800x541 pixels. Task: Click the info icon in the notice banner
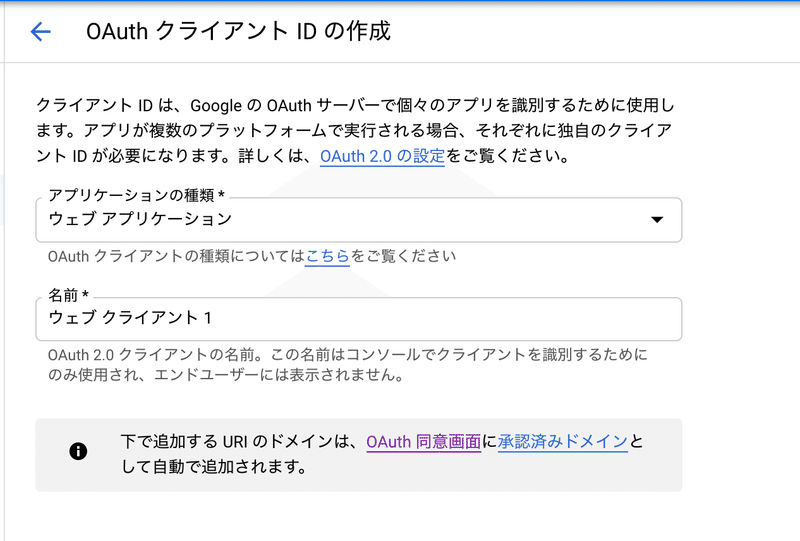(78, 452)
